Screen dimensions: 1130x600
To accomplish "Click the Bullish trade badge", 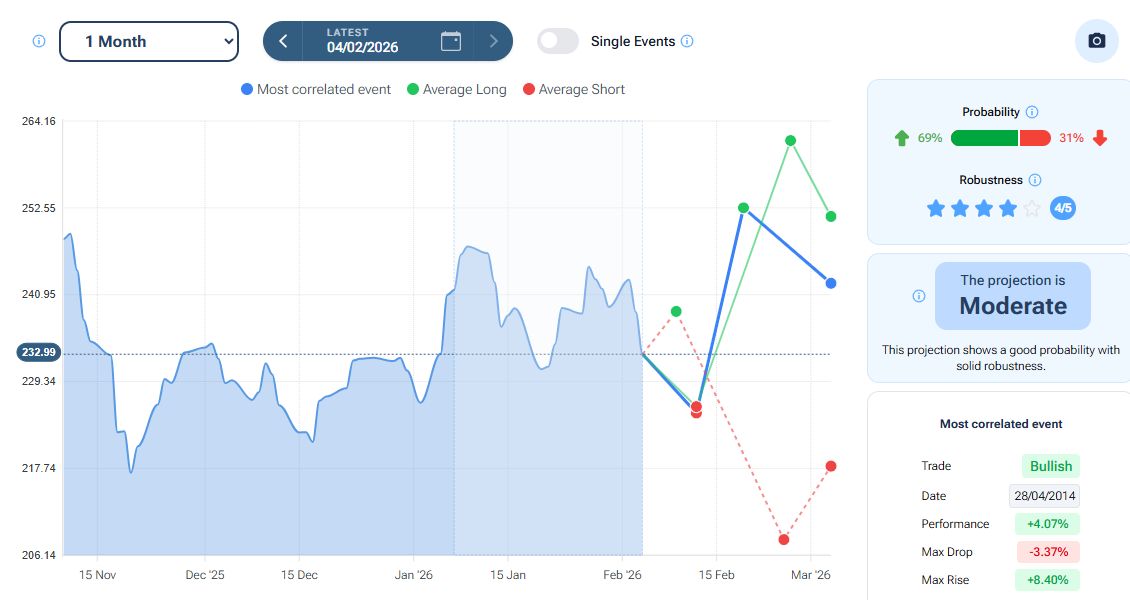I will tap(1050, 466).
